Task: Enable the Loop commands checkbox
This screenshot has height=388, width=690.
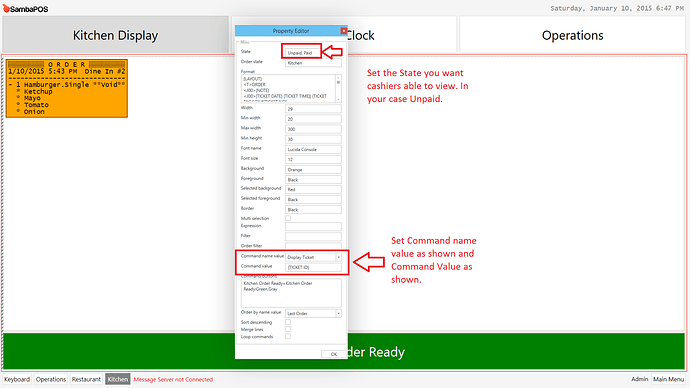Action: (x=288, y=337)
